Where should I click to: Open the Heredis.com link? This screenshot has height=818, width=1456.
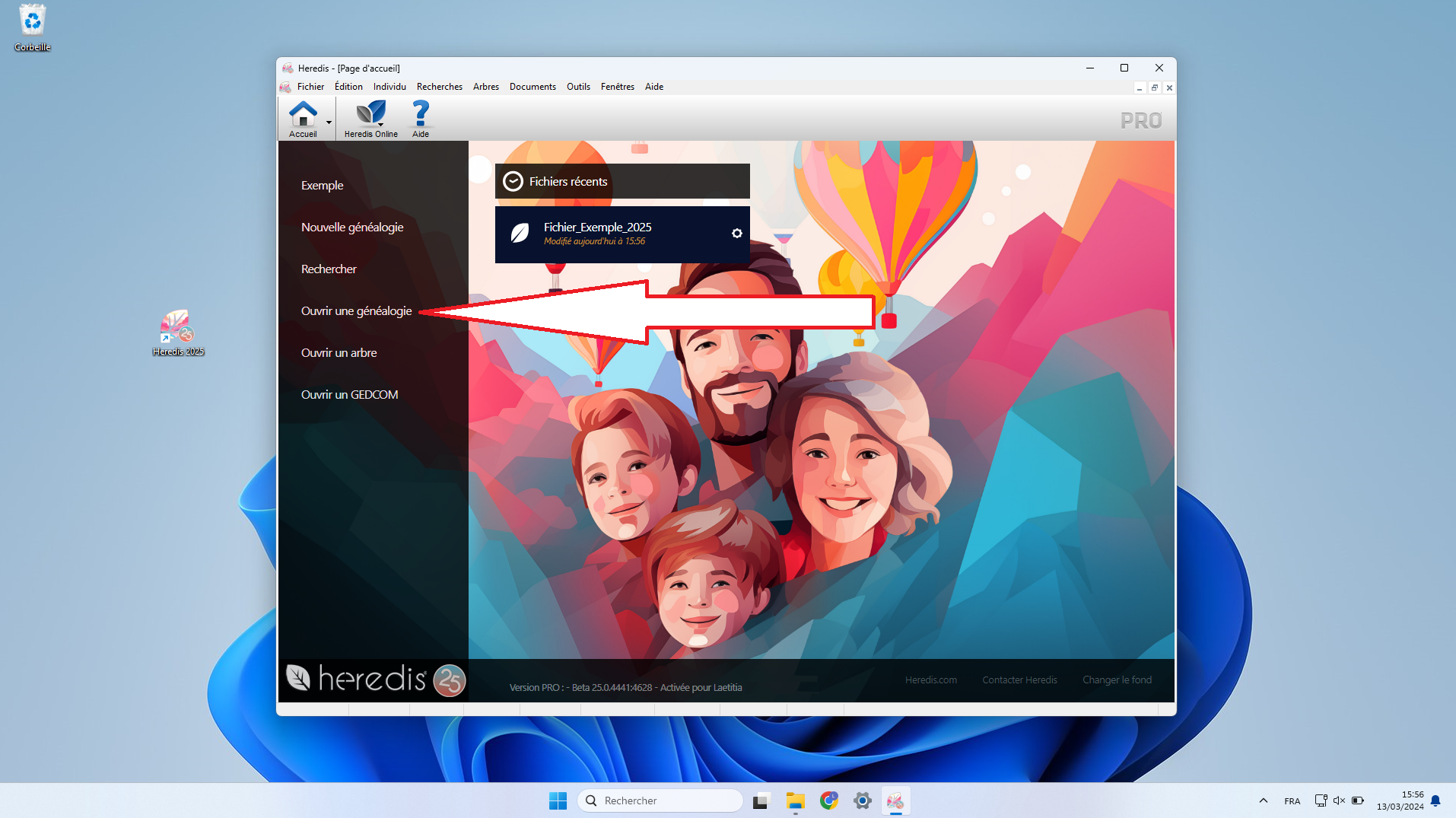(x=930, y=680)
